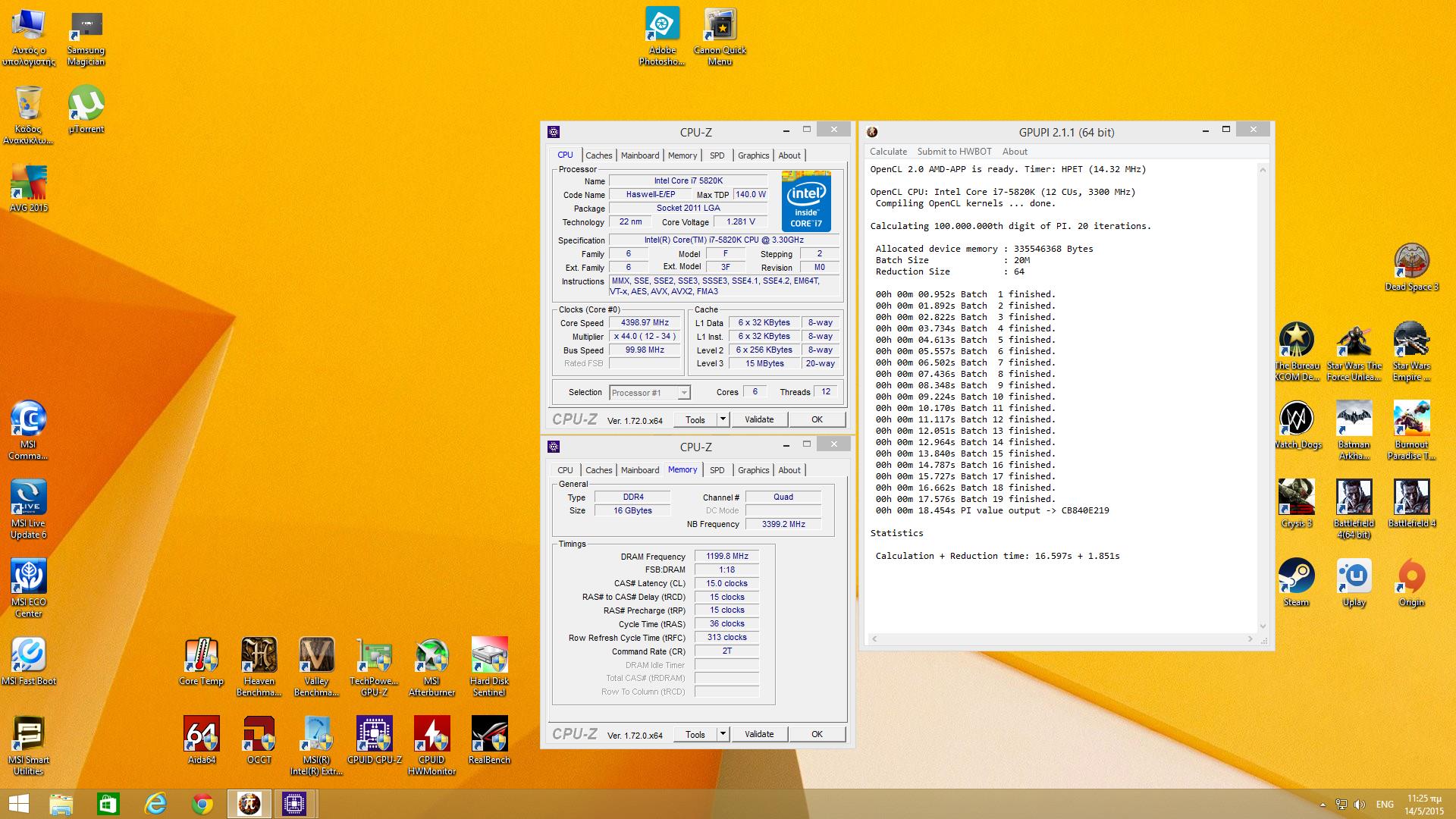The width and height of the screenshot is (1456, 819).
Task: Open the About menu in GPUPI
Action: pos(1015,152)
